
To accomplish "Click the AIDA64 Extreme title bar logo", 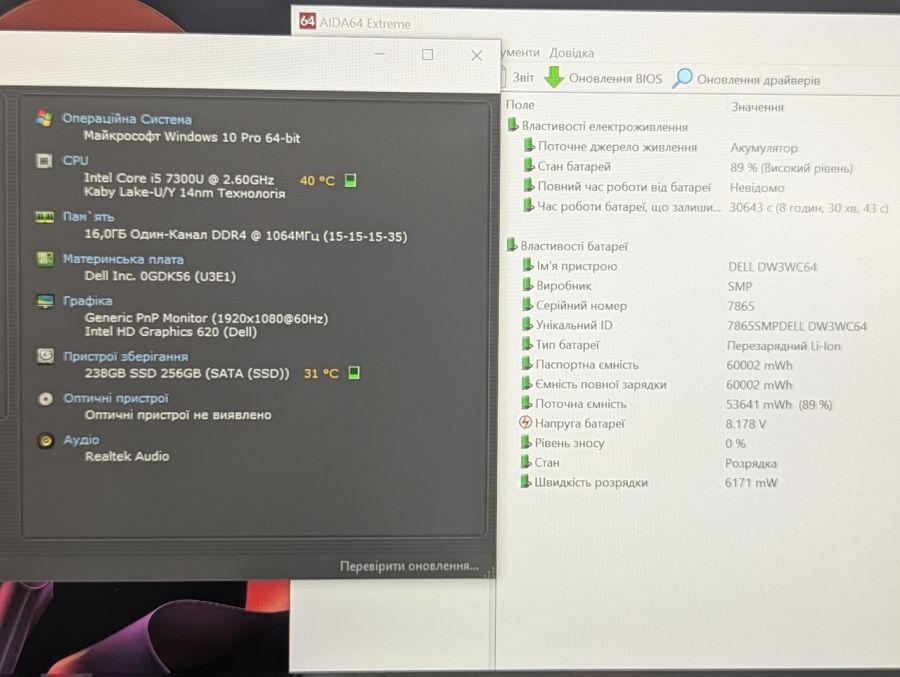I will tap(308, 22).
